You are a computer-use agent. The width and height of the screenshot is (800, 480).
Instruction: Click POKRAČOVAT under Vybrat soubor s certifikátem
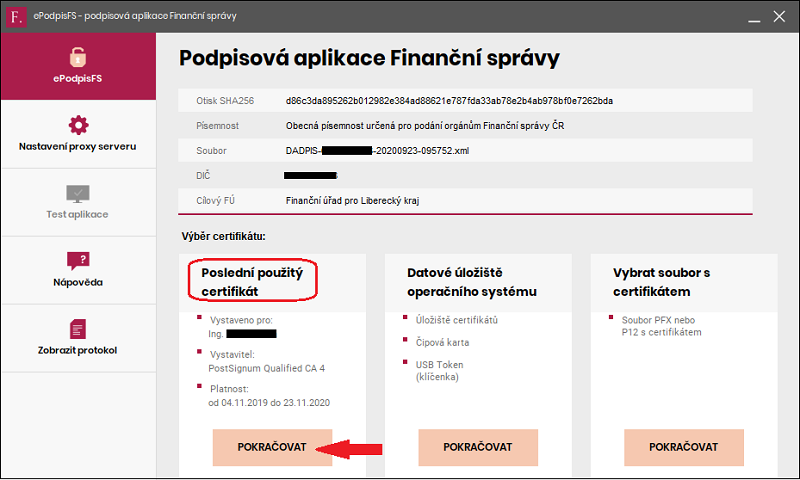tap(684, 447)
